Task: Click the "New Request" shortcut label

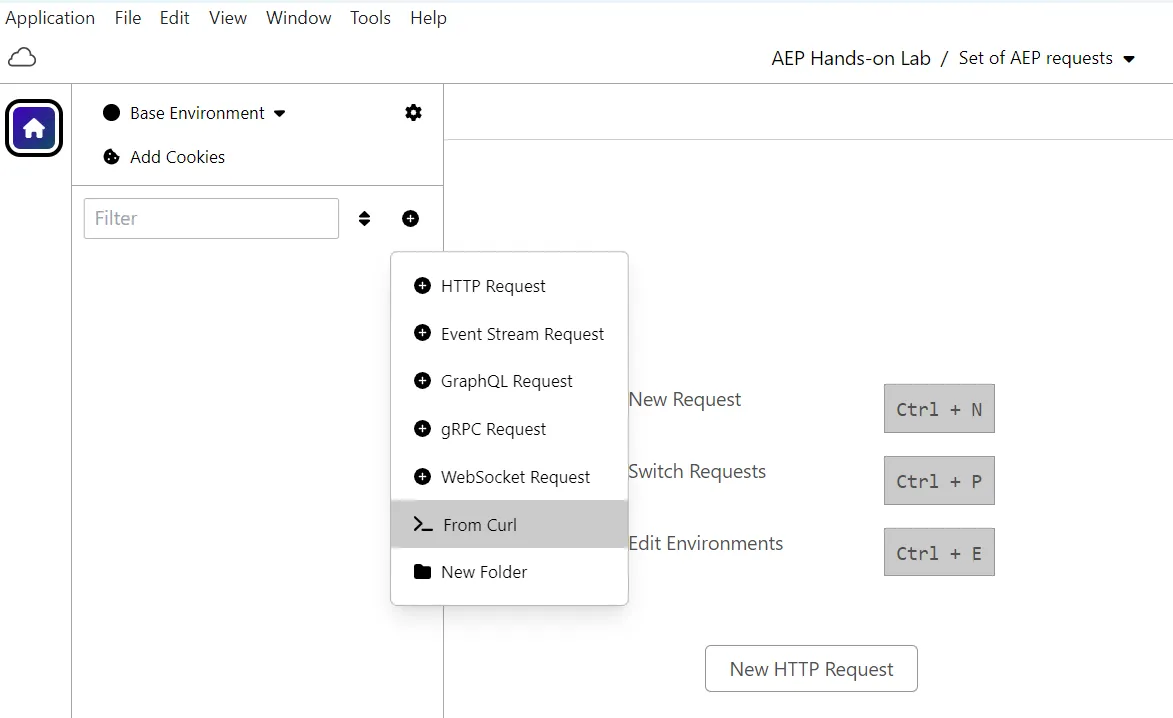Action: pyautogui.click(x=684, y=399)
